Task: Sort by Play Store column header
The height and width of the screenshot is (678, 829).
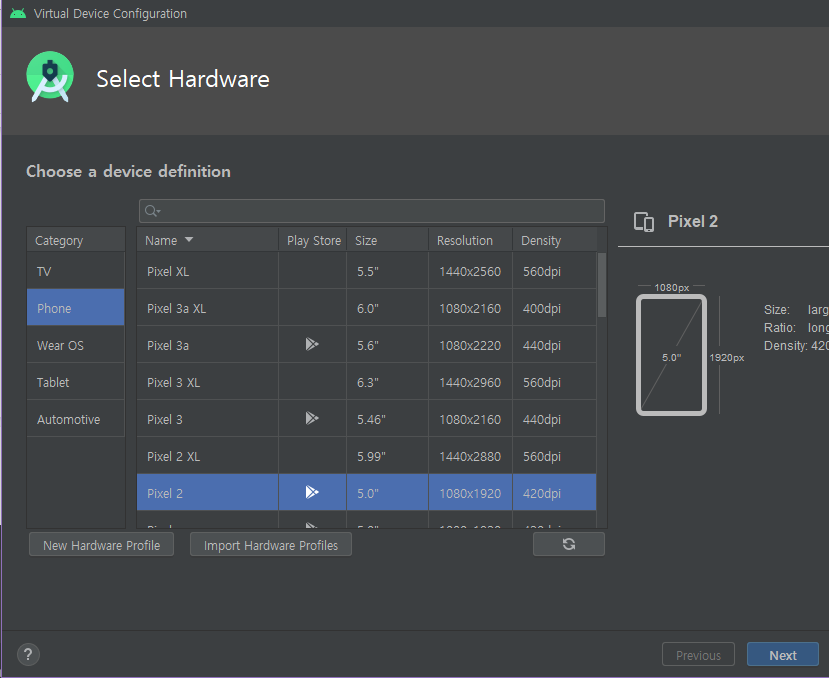Action: point(312,240)
